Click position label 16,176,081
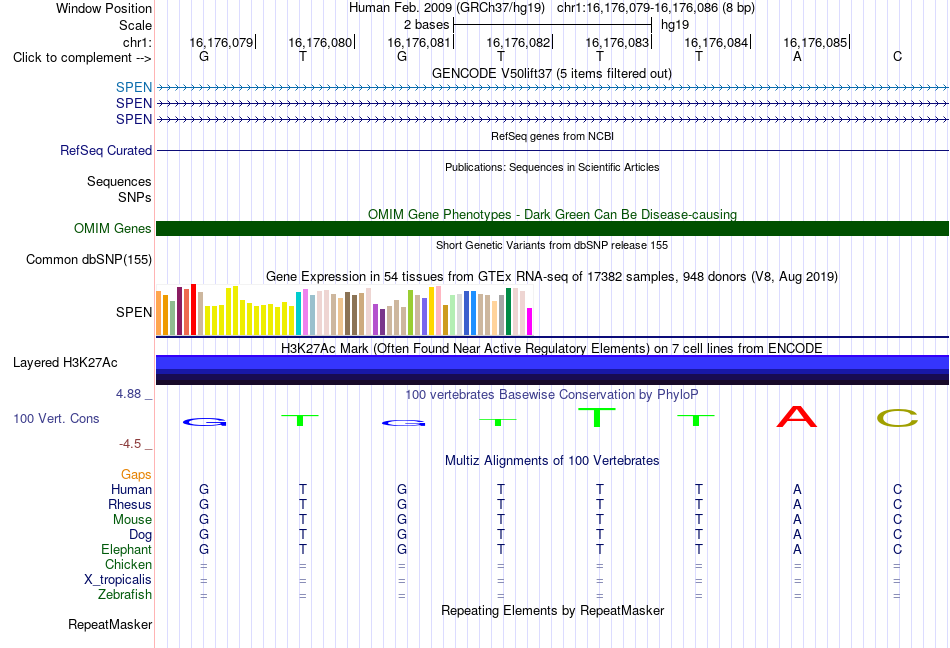The image size is (950, 648). pos(419,42)
